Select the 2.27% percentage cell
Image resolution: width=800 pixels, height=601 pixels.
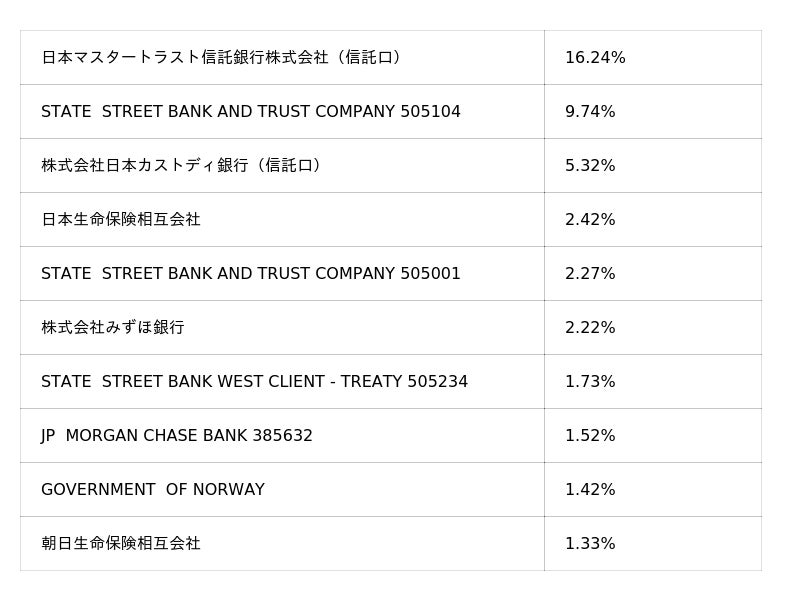pyautogui.click(x=590, y=274)
